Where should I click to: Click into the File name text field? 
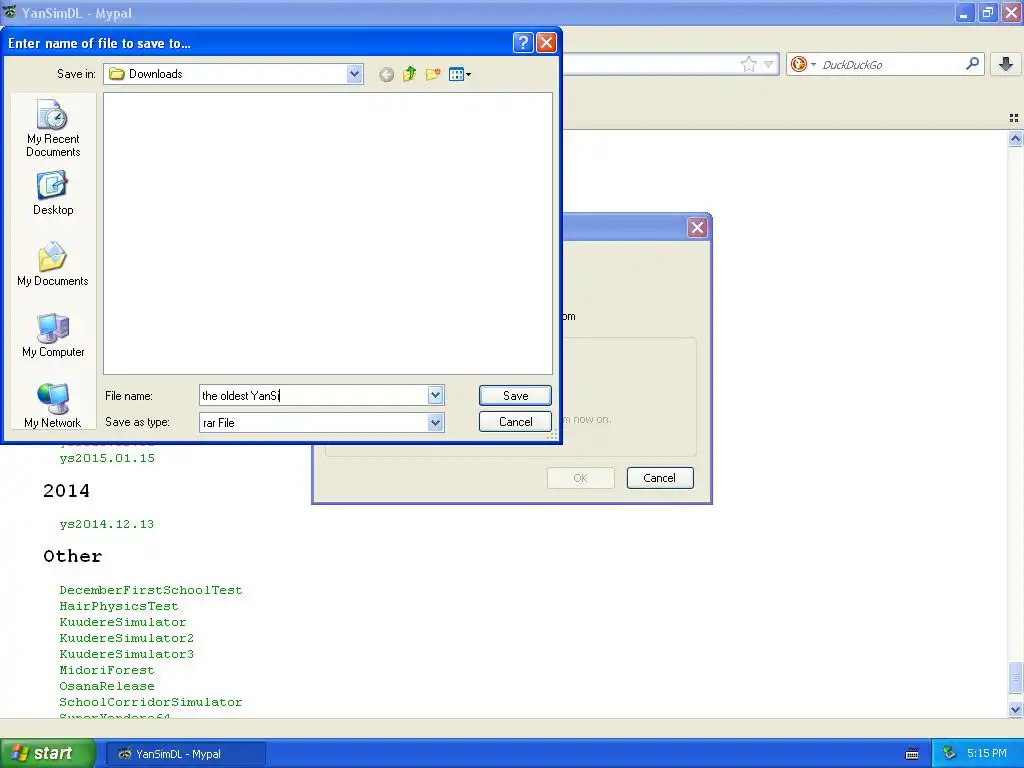[x=313, y=395]
